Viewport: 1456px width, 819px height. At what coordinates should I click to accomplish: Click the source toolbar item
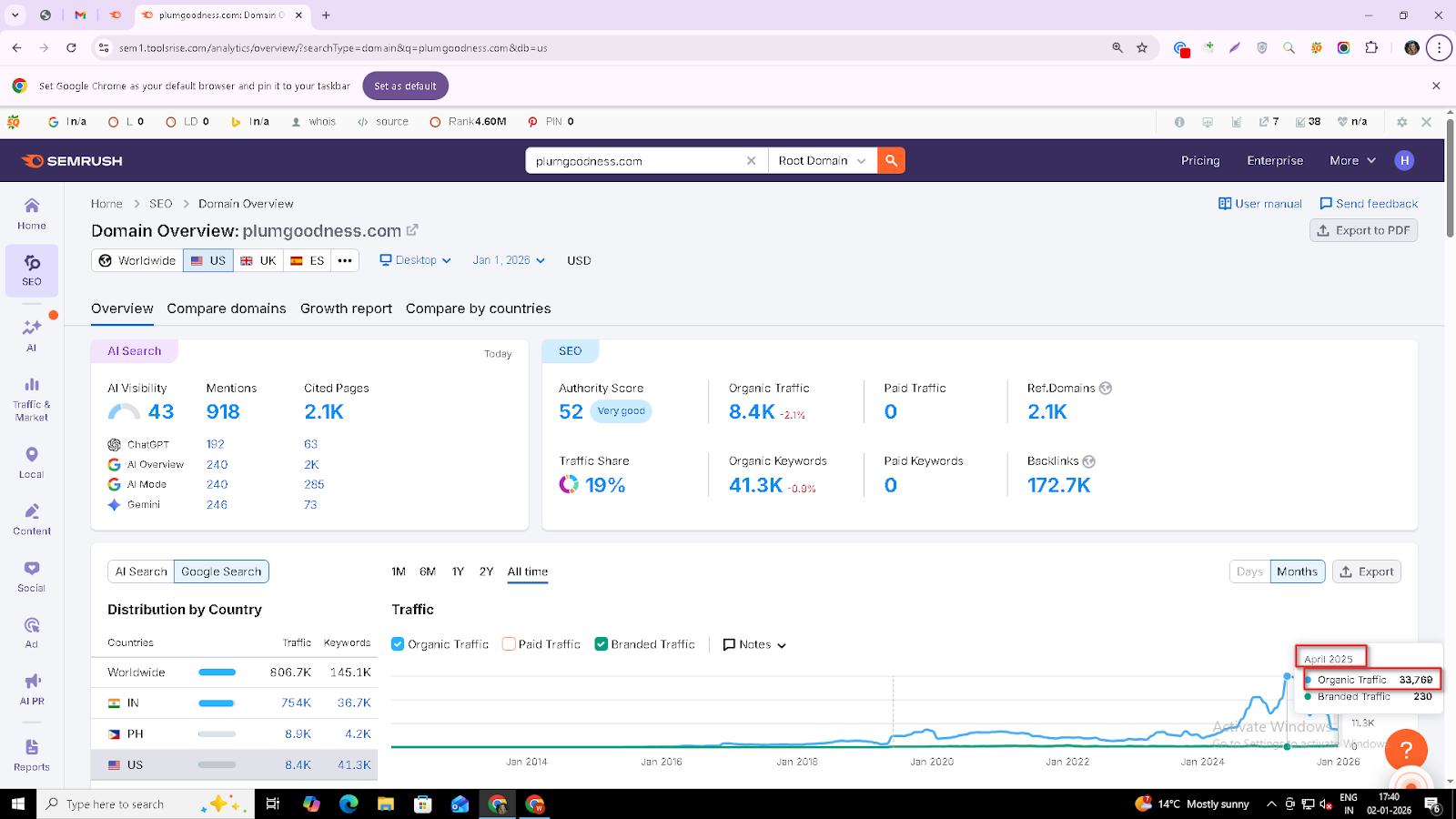(383, 122)
